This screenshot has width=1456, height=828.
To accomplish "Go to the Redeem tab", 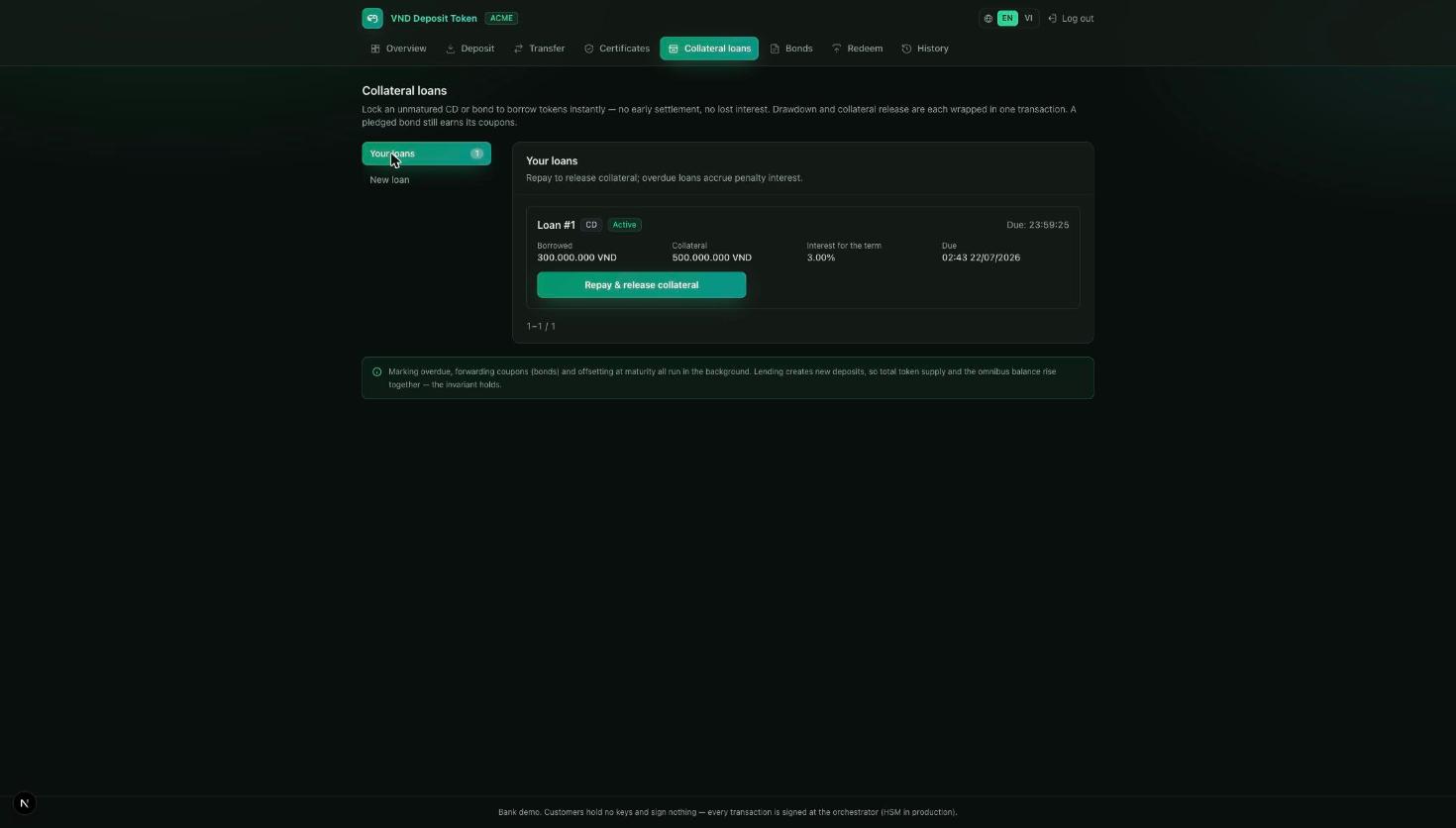I will (858, 49).
